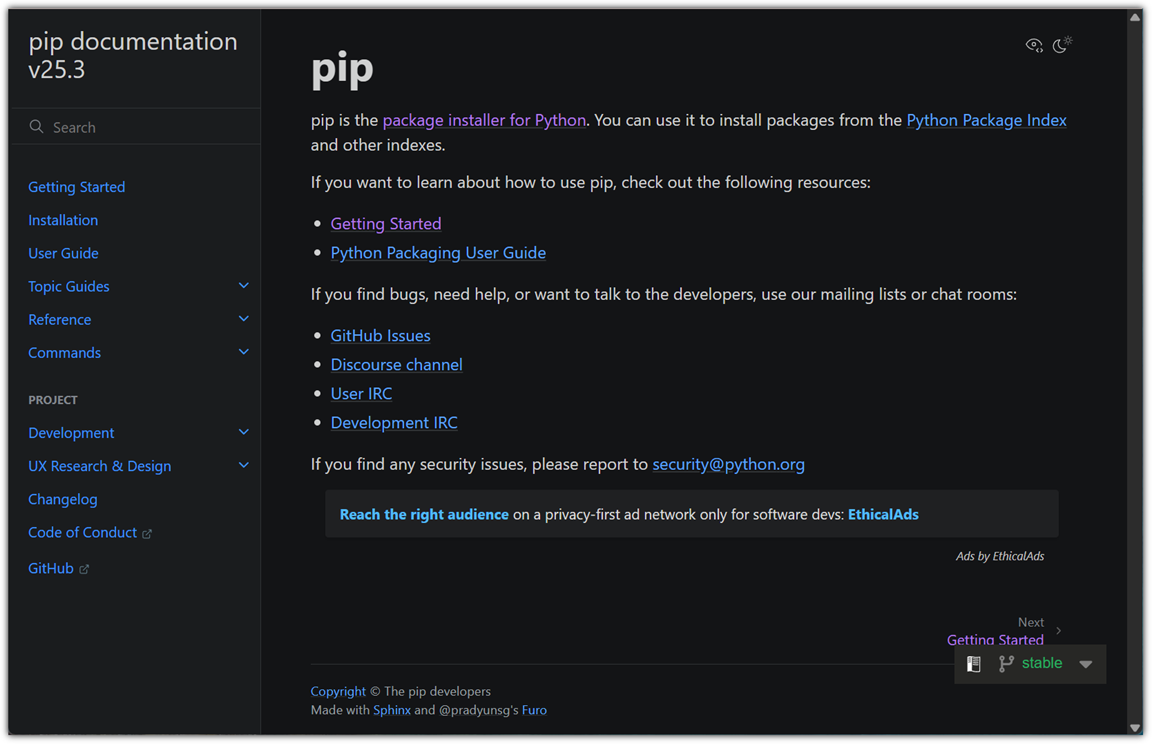Click the external link icon next to GitHub

tap(84, 569)
